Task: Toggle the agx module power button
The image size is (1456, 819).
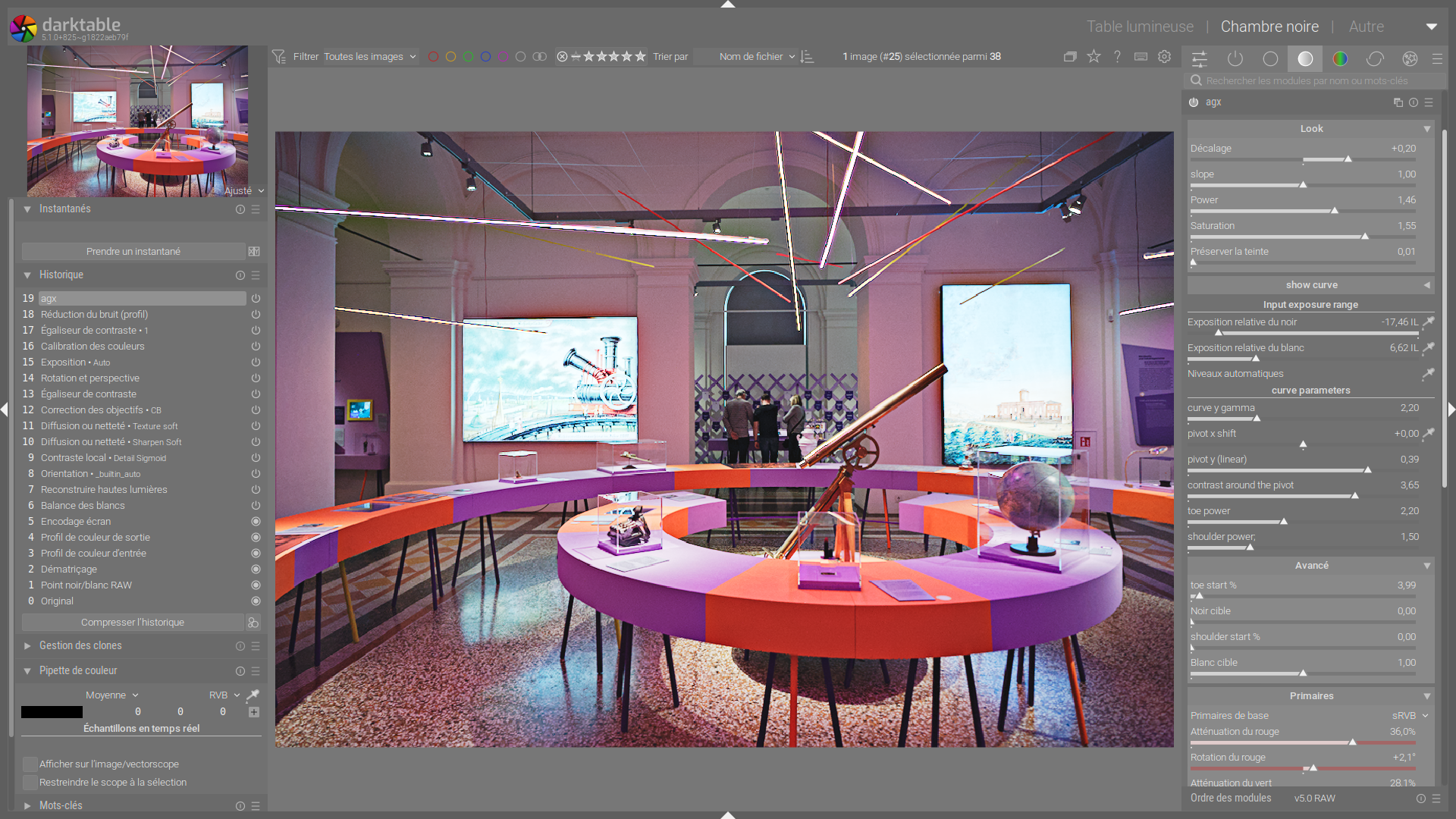Action: pos(1194,102)
